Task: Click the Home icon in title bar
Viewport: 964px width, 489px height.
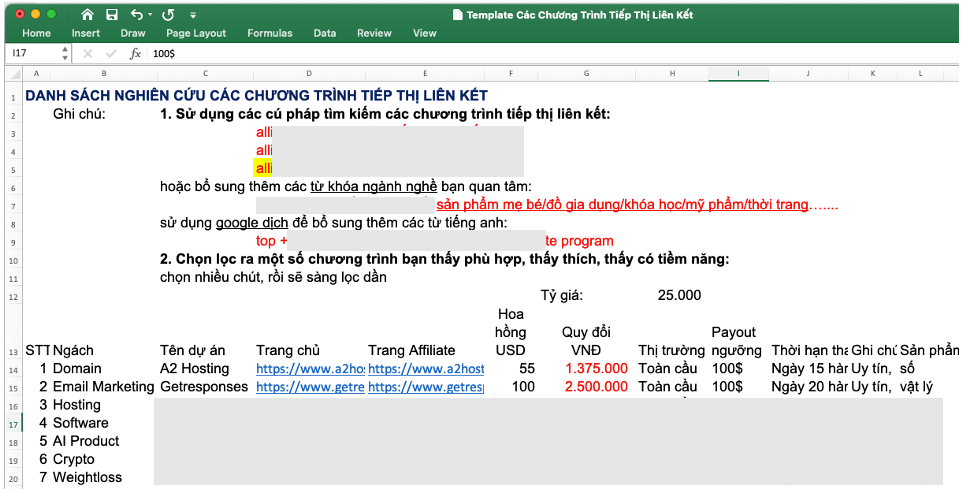Action: 87,15
